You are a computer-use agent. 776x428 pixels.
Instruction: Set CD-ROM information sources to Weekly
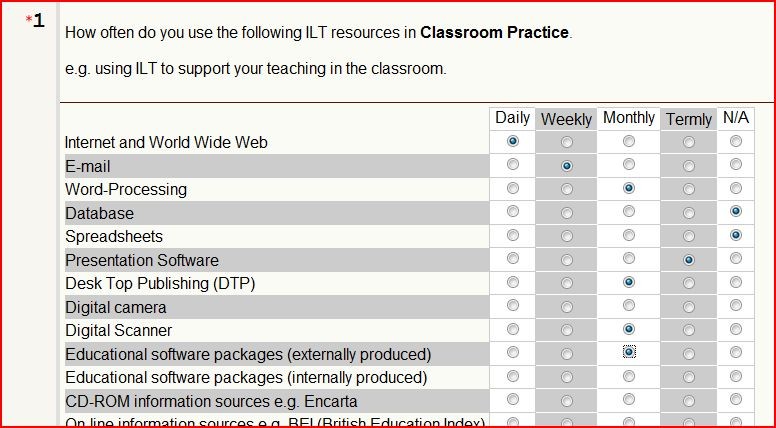point(567,400)
